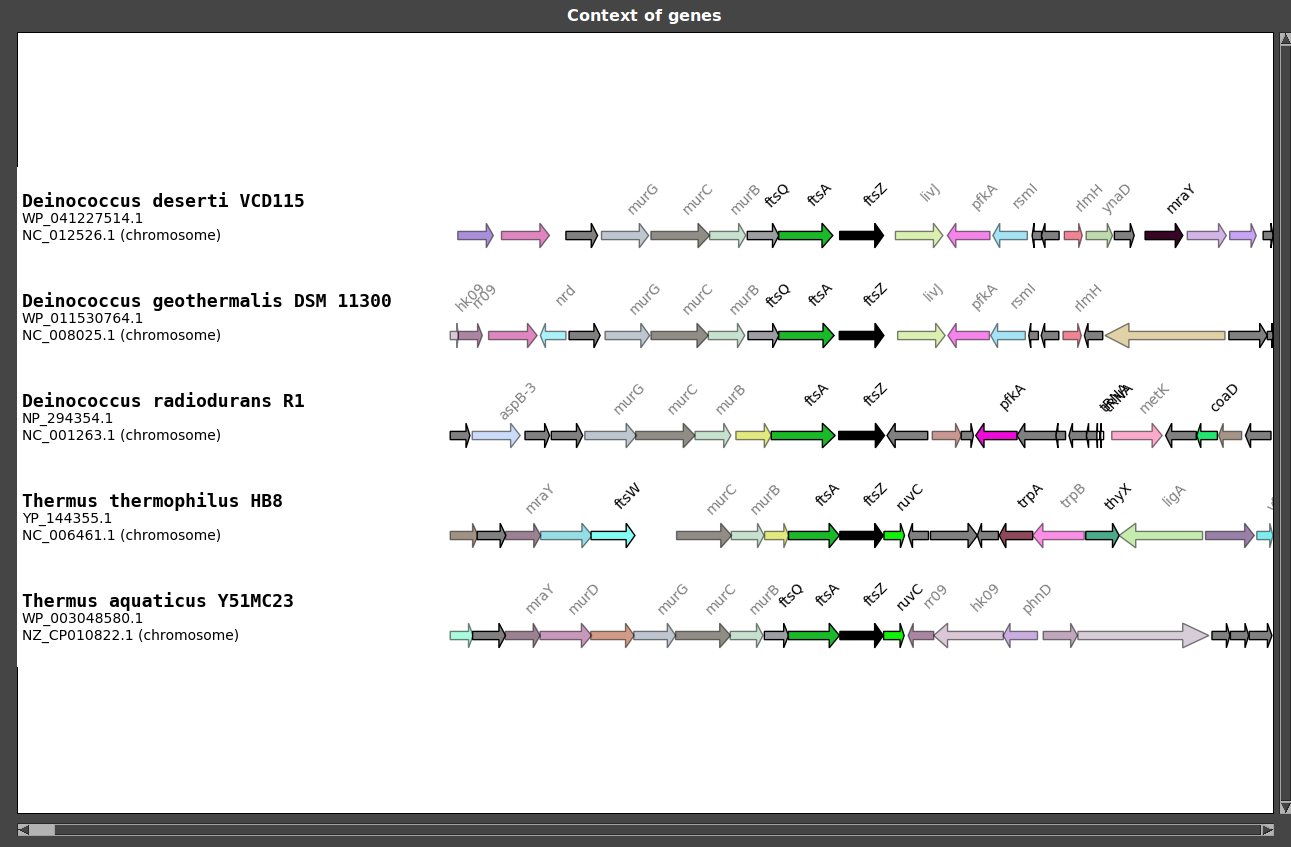Viewport: 1291px width, 847px height.
Task: Click the Deinococcus radiodurans R1 species name
Action: click(x=163, y=401)
